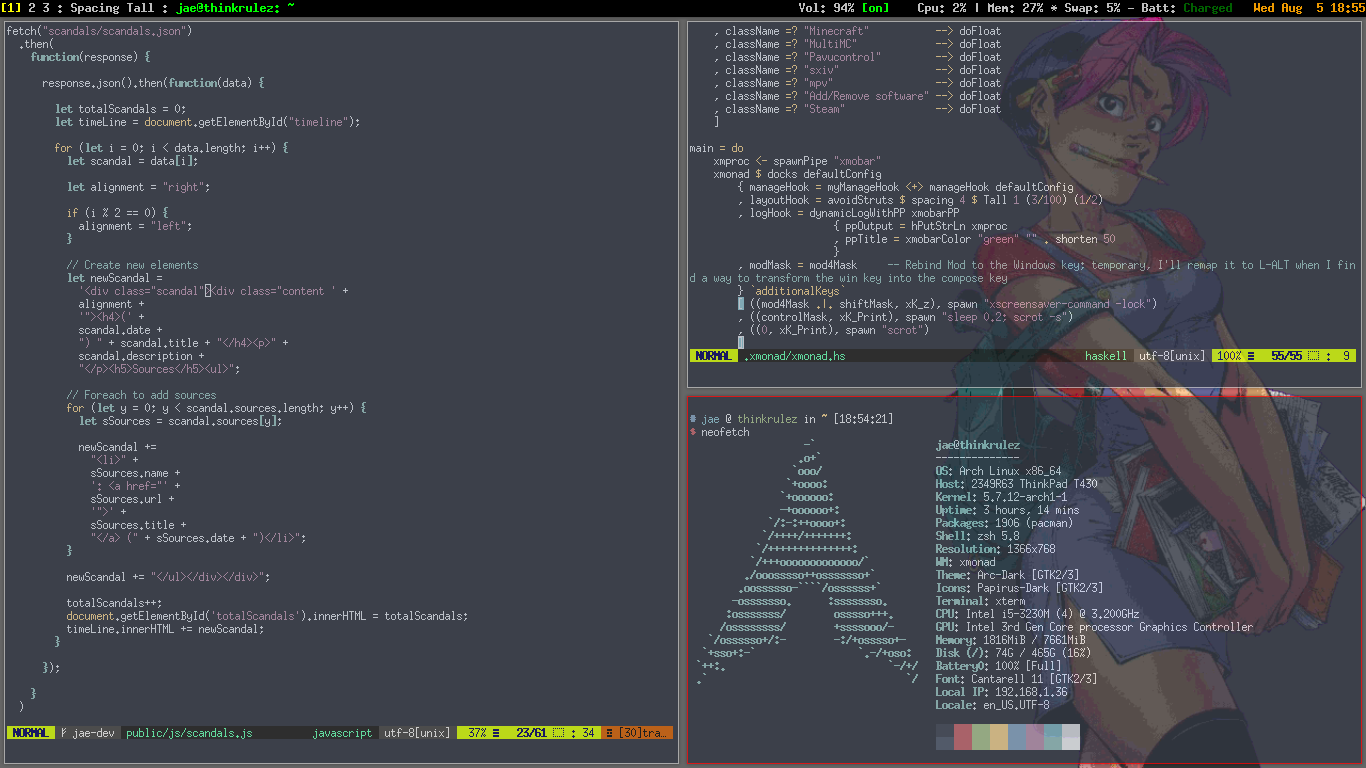Select the pink swatch in the neofetch color palette
Screen dimensions: 1366x768
1034,737
